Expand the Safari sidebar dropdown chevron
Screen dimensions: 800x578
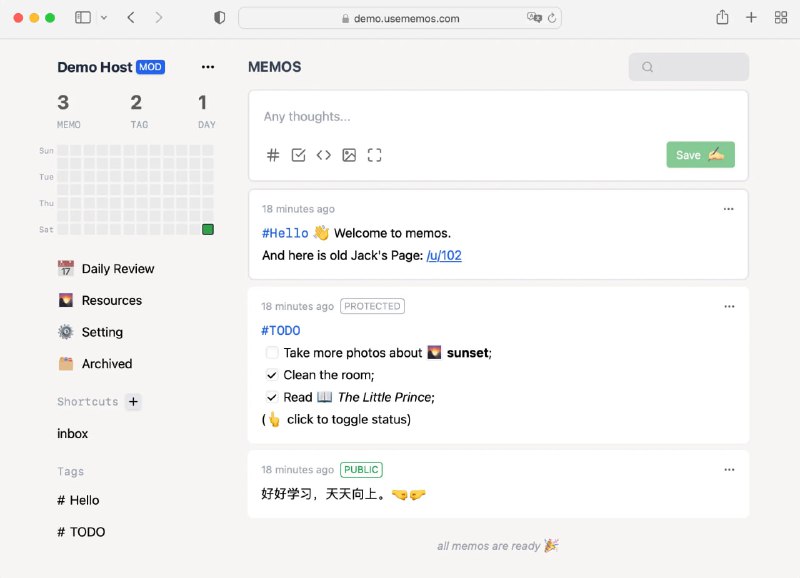point(104,18)
